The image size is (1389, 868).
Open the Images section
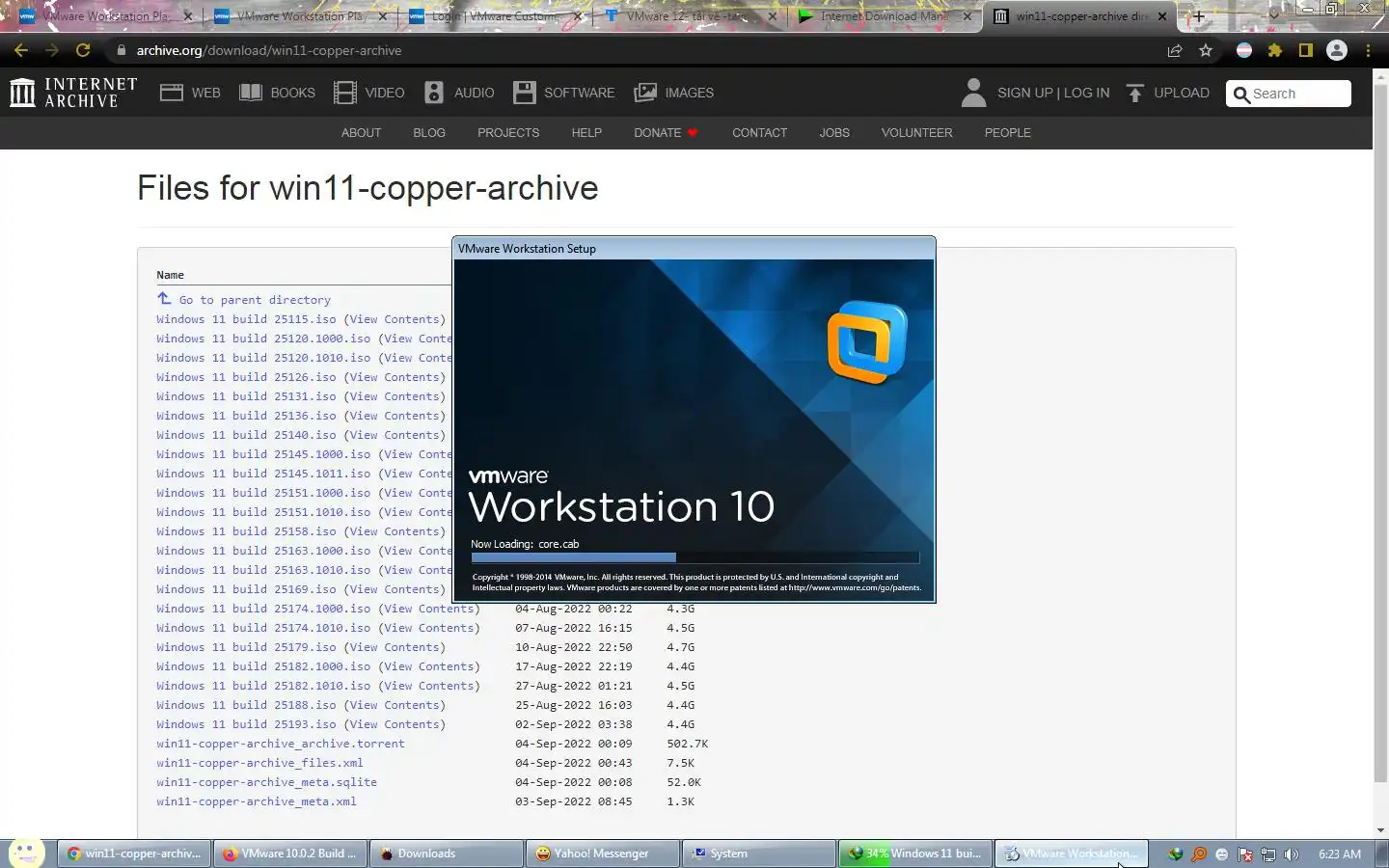coord(673,93)
